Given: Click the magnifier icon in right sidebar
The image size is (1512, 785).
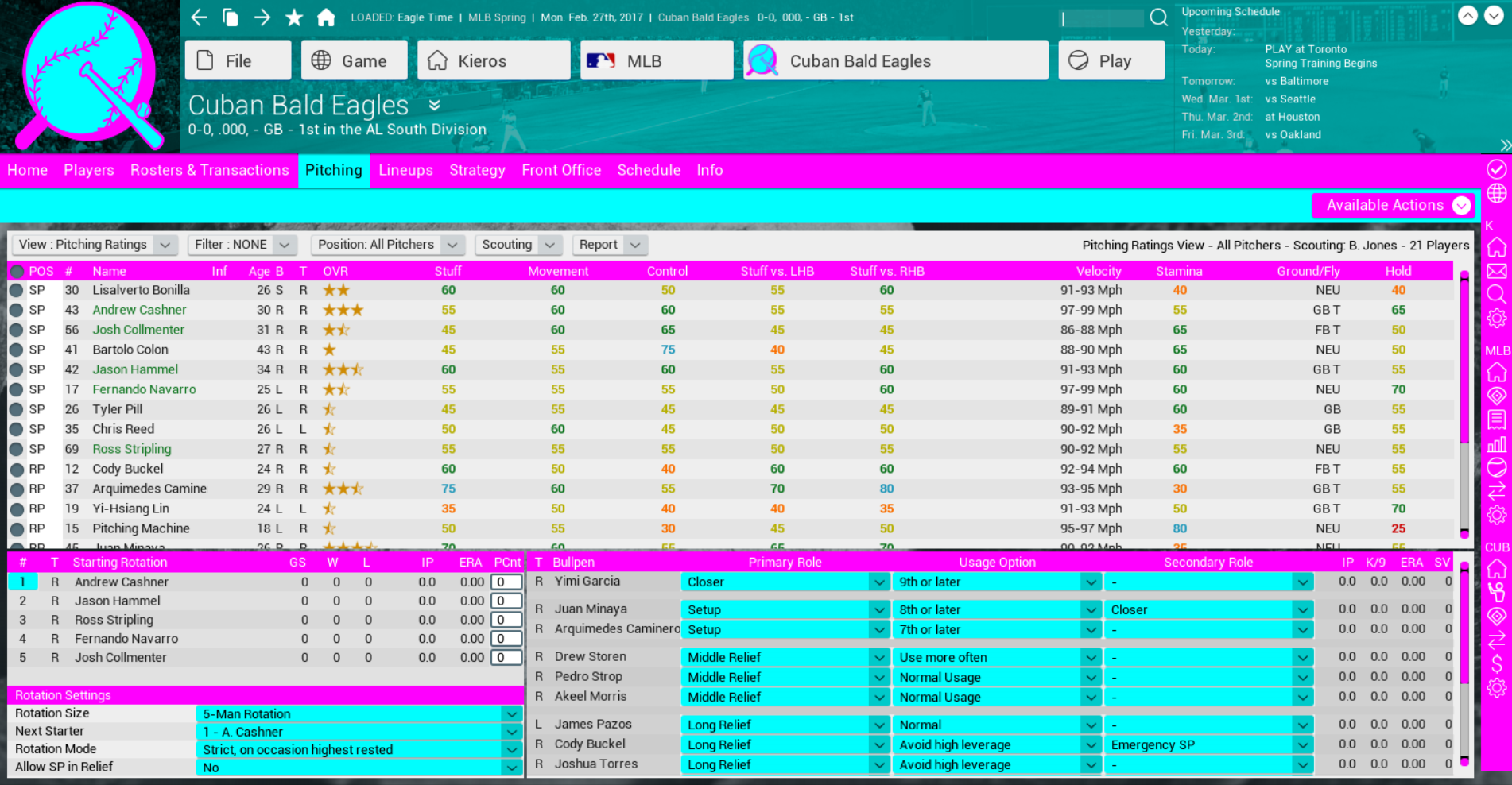Looking at the screenshot, I should pyautogui.click(x=1497, y=295).
